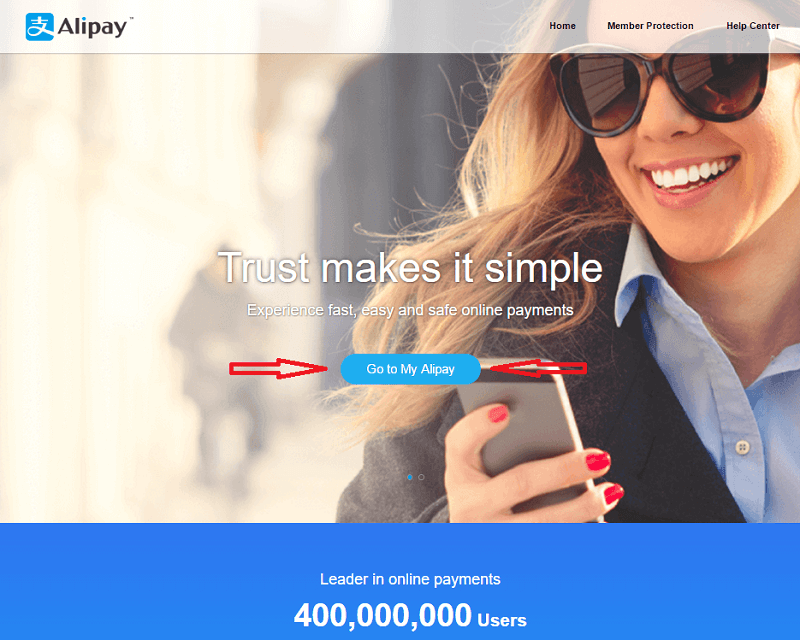This screenshot has height=640, width=800.
Task: Click the red arrow pointing right
Action: click(x=278, y=368)
